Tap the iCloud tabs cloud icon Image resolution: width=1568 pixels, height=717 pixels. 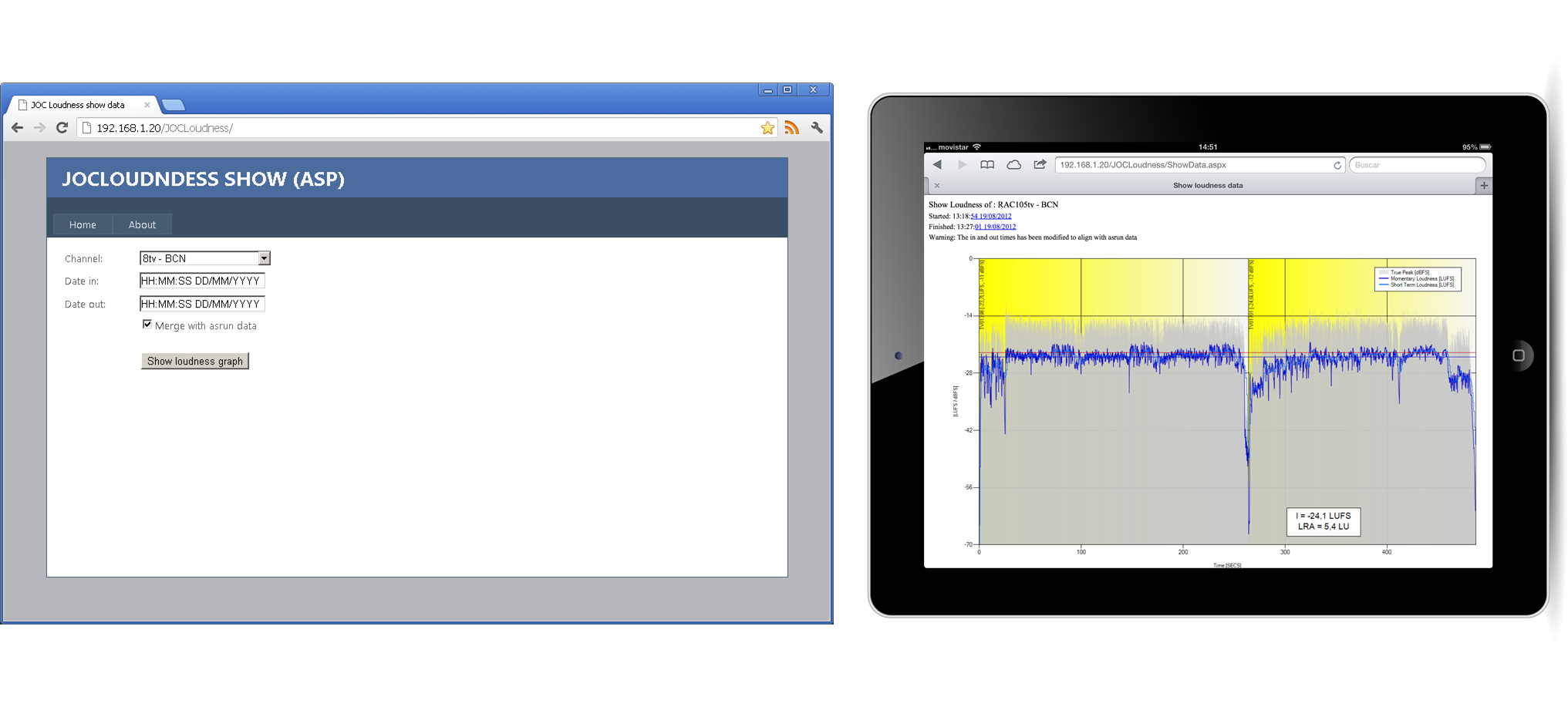click(1014, 165)
